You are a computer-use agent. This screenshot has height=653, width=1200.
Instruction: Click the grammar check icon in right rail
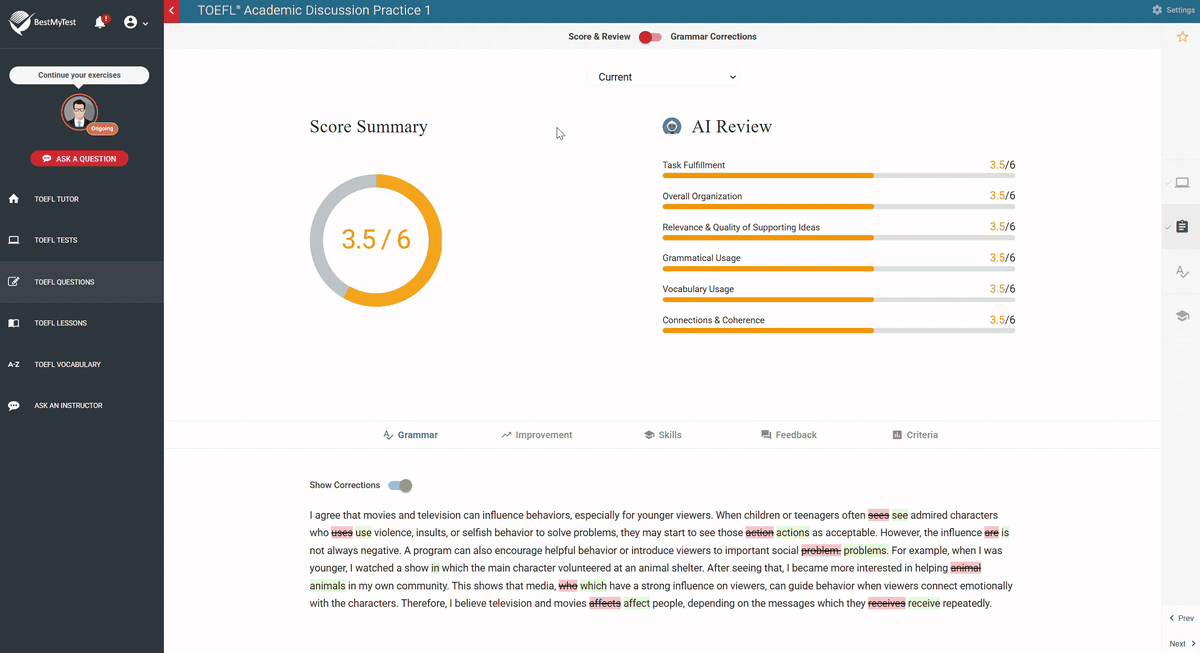1182,272
